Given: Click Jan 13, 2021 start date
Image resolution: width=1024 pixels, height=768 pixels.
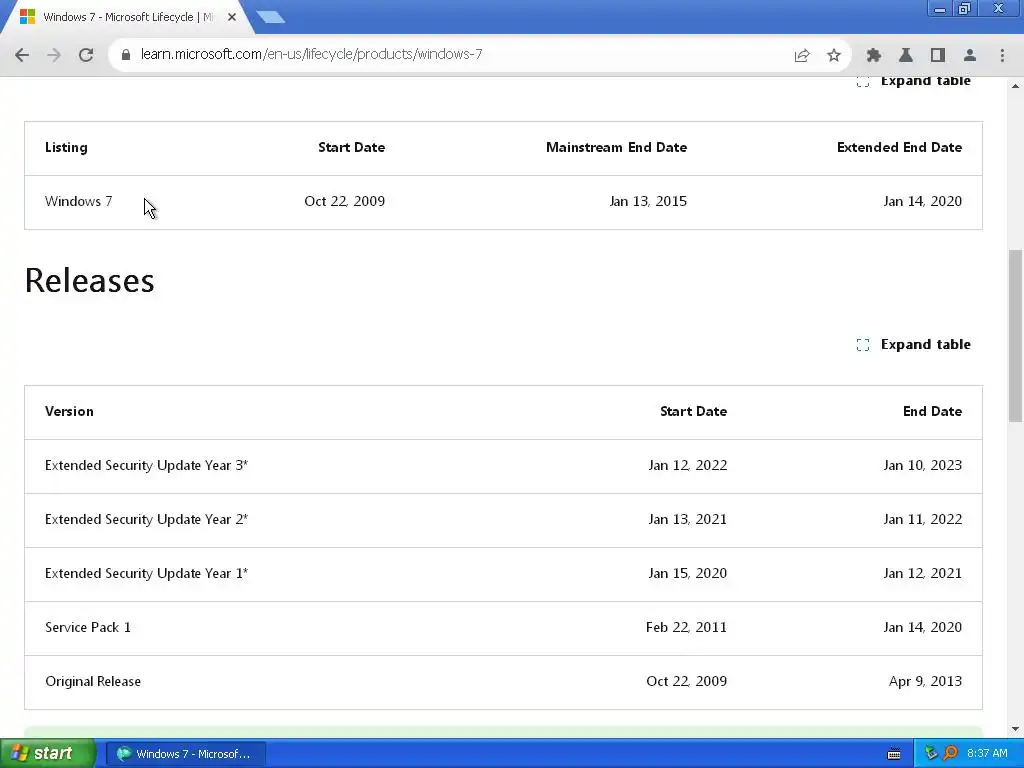Looking at the screenshot, I should (x=687, y=519).
